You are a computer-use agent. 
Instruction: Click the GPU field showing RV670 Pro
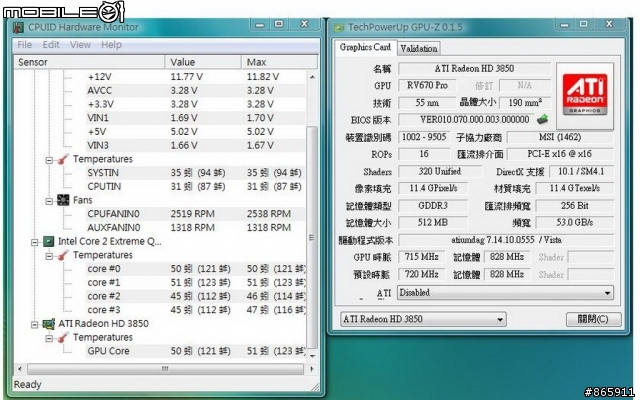tap(427, 85)
